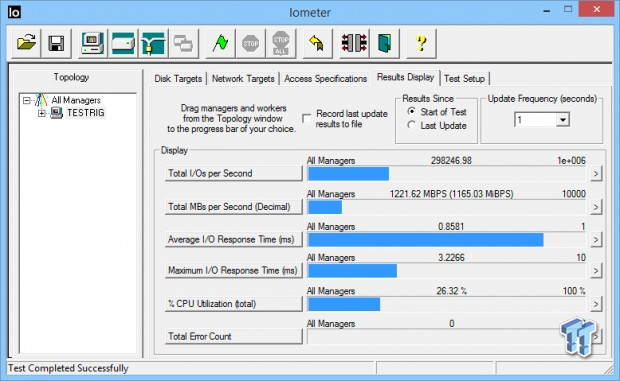
Task: Click the % CPU Utilization (total) button
Action: point(233,304)
